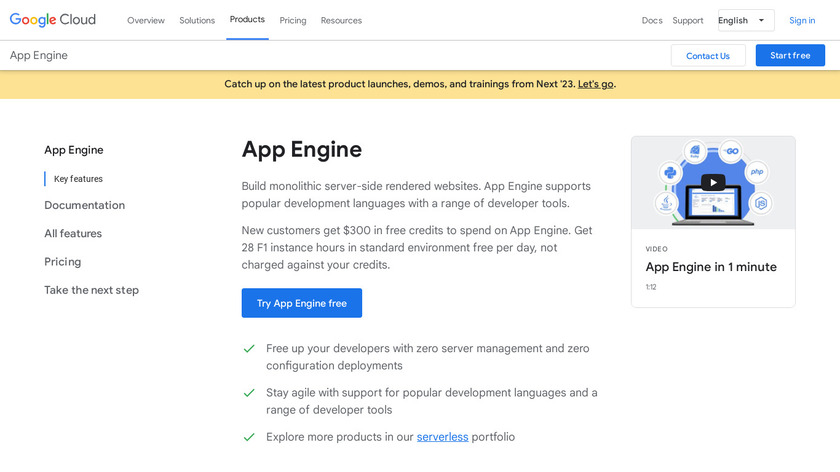Click the Go language icon in the thumbnail
This screenshot has height=472, width=840.
[731, 151]
